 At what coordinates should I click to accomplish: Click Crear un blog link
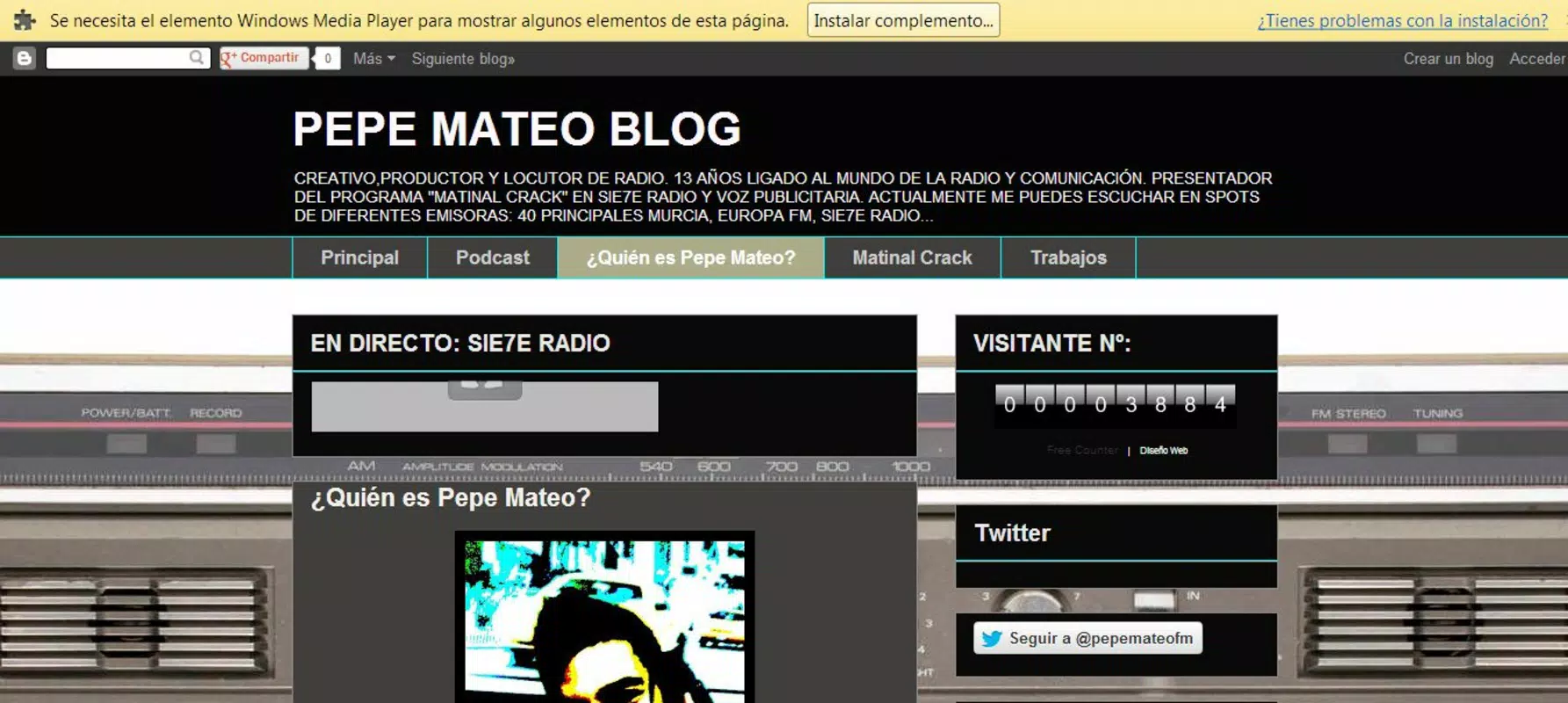[x=1448, y=59]
